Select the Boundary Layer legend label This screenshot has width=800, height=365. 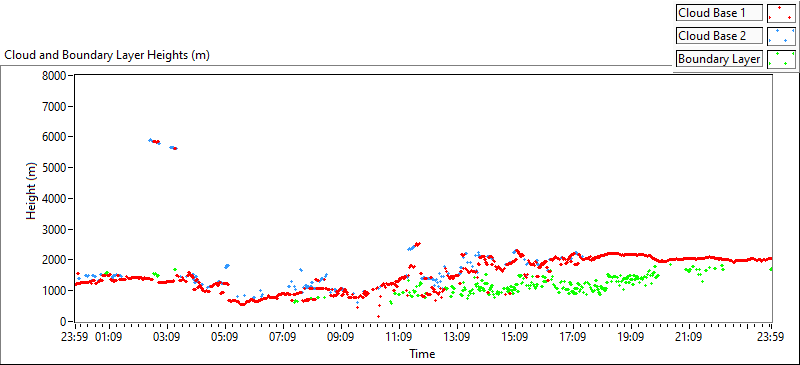click(x=719, y=59)
